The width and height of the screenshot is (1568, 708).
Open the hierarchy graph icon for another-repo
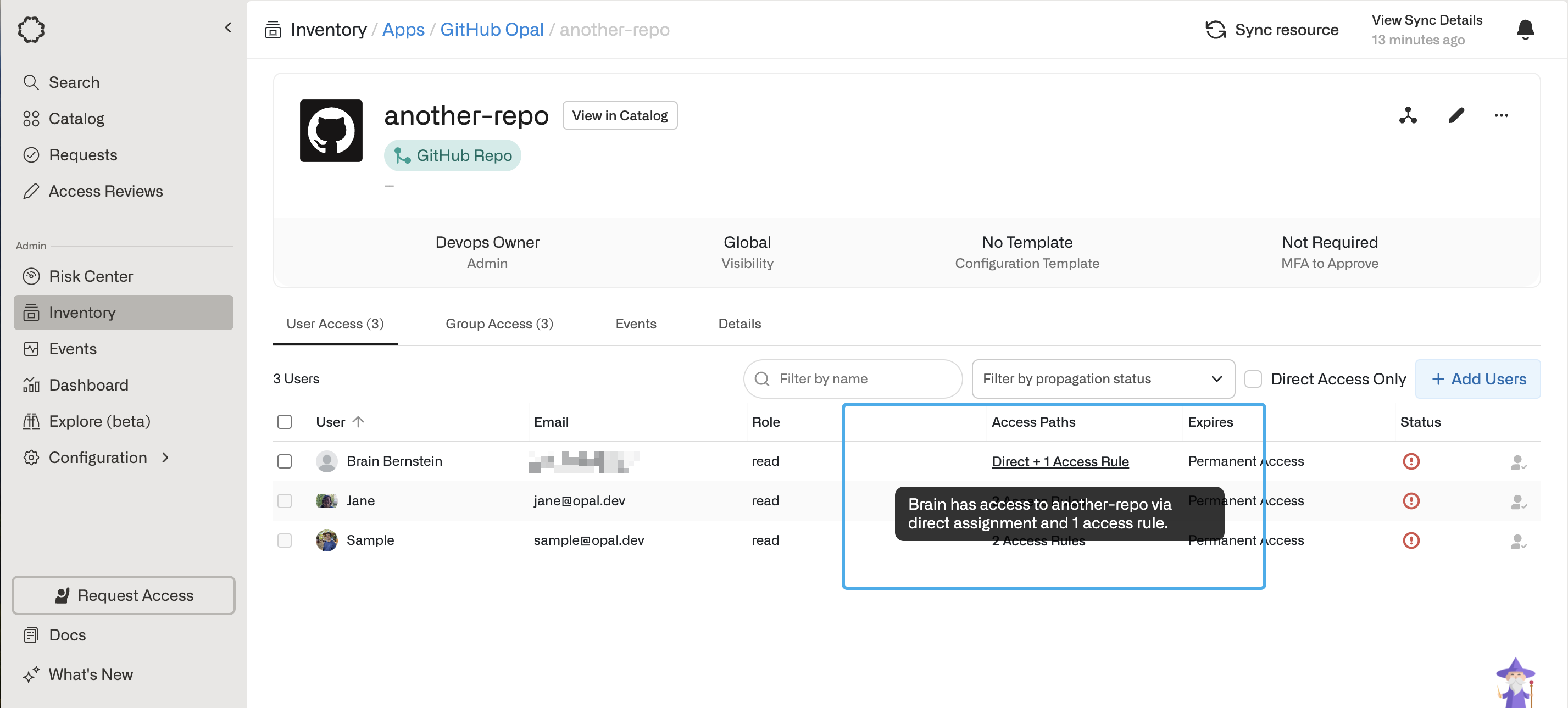(x=1408, y=115)
